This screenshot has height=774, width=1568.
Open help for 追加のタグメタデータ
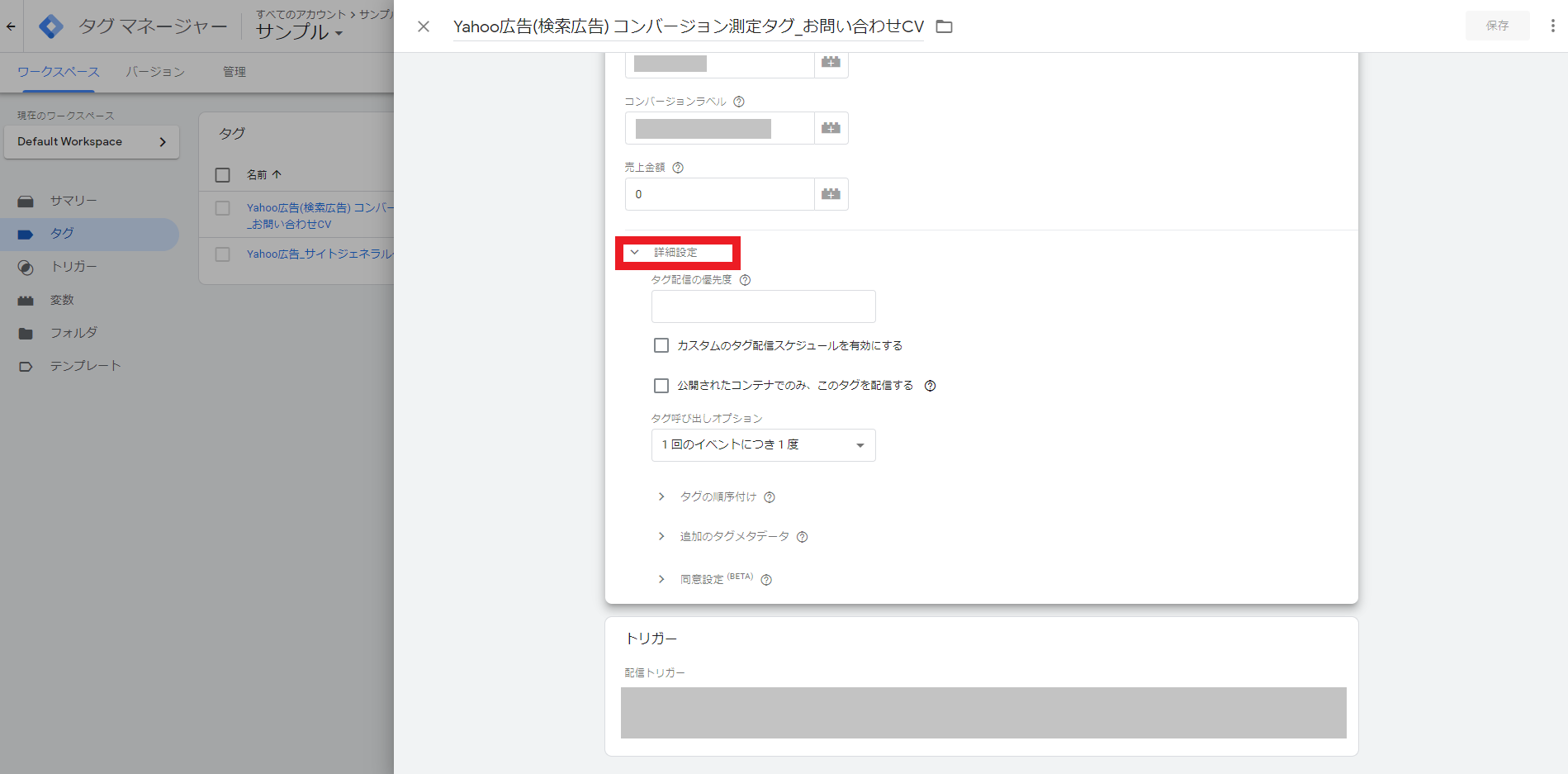click(x=802, y=537)
